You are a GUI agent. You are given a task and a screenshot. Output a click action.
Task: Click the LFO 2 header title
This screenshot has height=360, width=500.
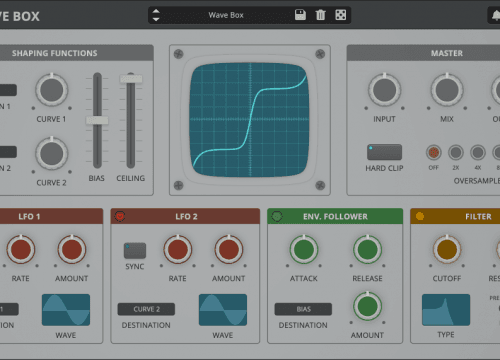tap(186, 217)
